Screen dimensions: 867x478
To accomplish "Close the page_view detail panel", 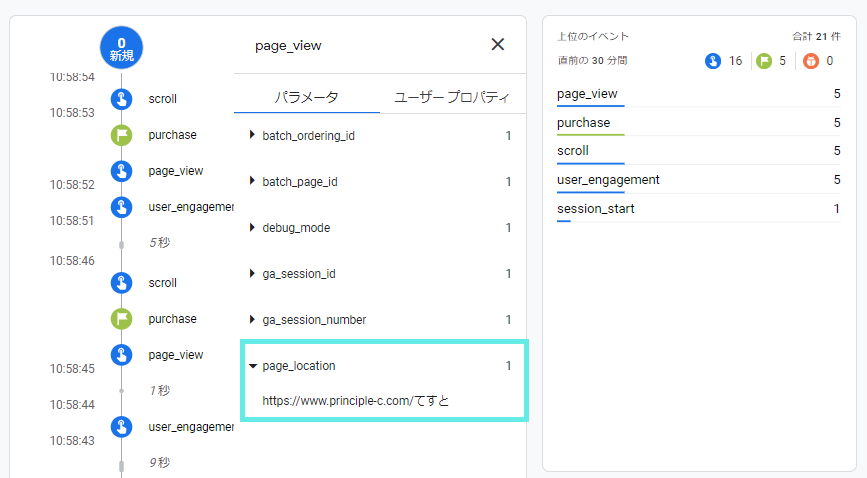I will click(x=497, y=44).
